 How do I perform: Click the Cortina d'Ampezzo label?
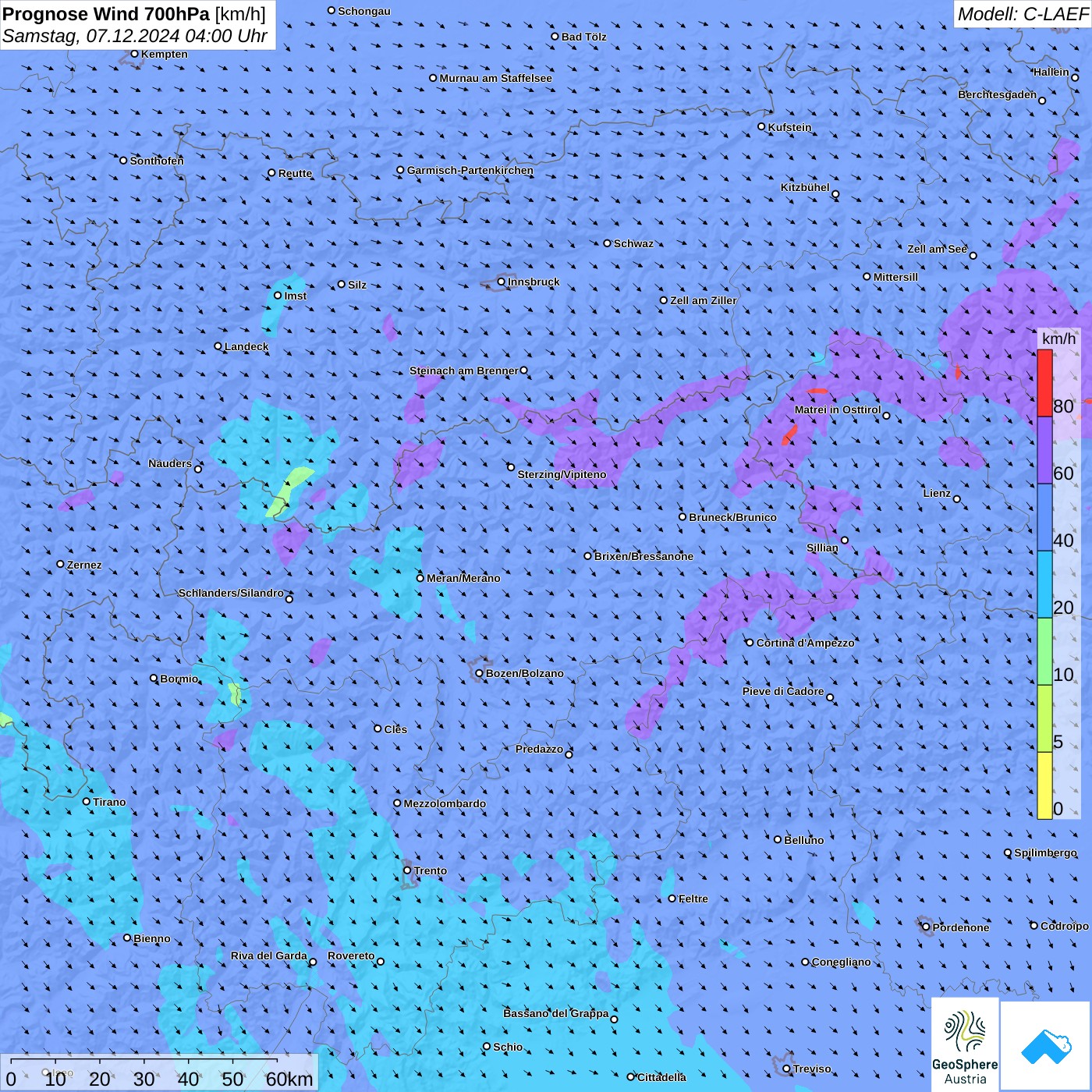805,643
